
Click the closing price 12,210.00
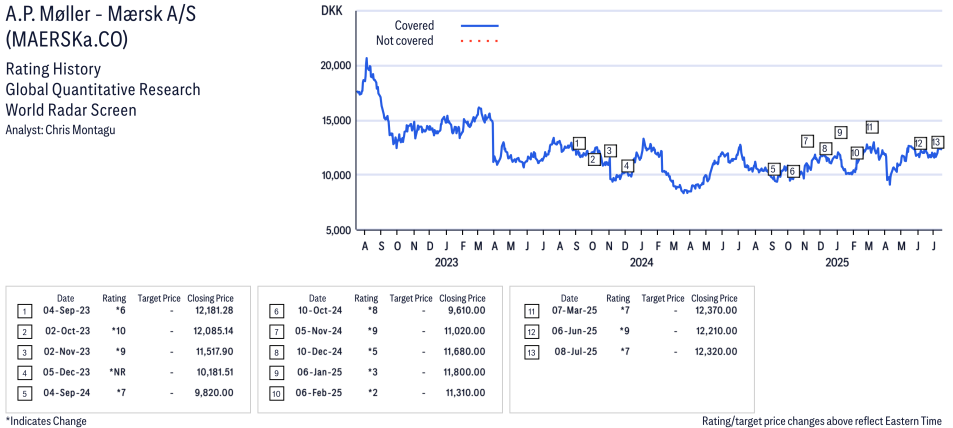[717, 331]
